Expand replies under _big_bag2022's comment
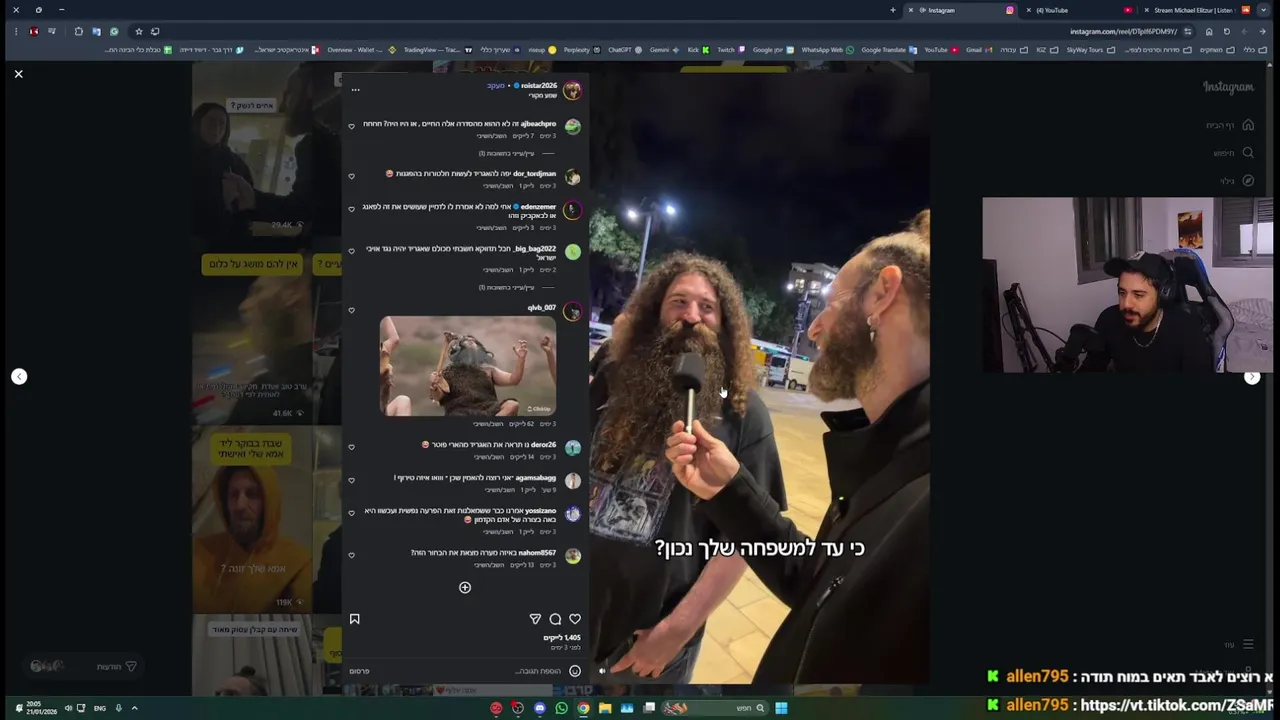This screenshot has height=720, width=1280. pyautogui.click(x=506, y=287)
